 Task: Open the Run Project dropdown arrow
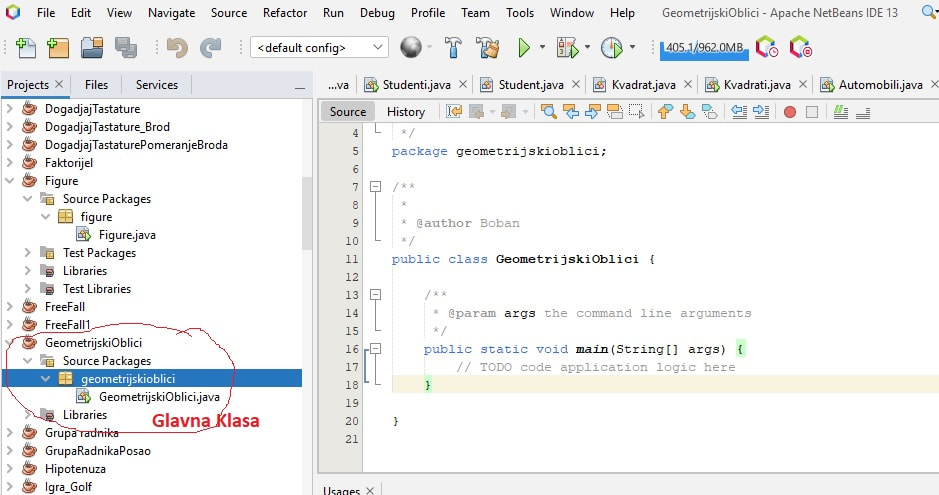543,47
